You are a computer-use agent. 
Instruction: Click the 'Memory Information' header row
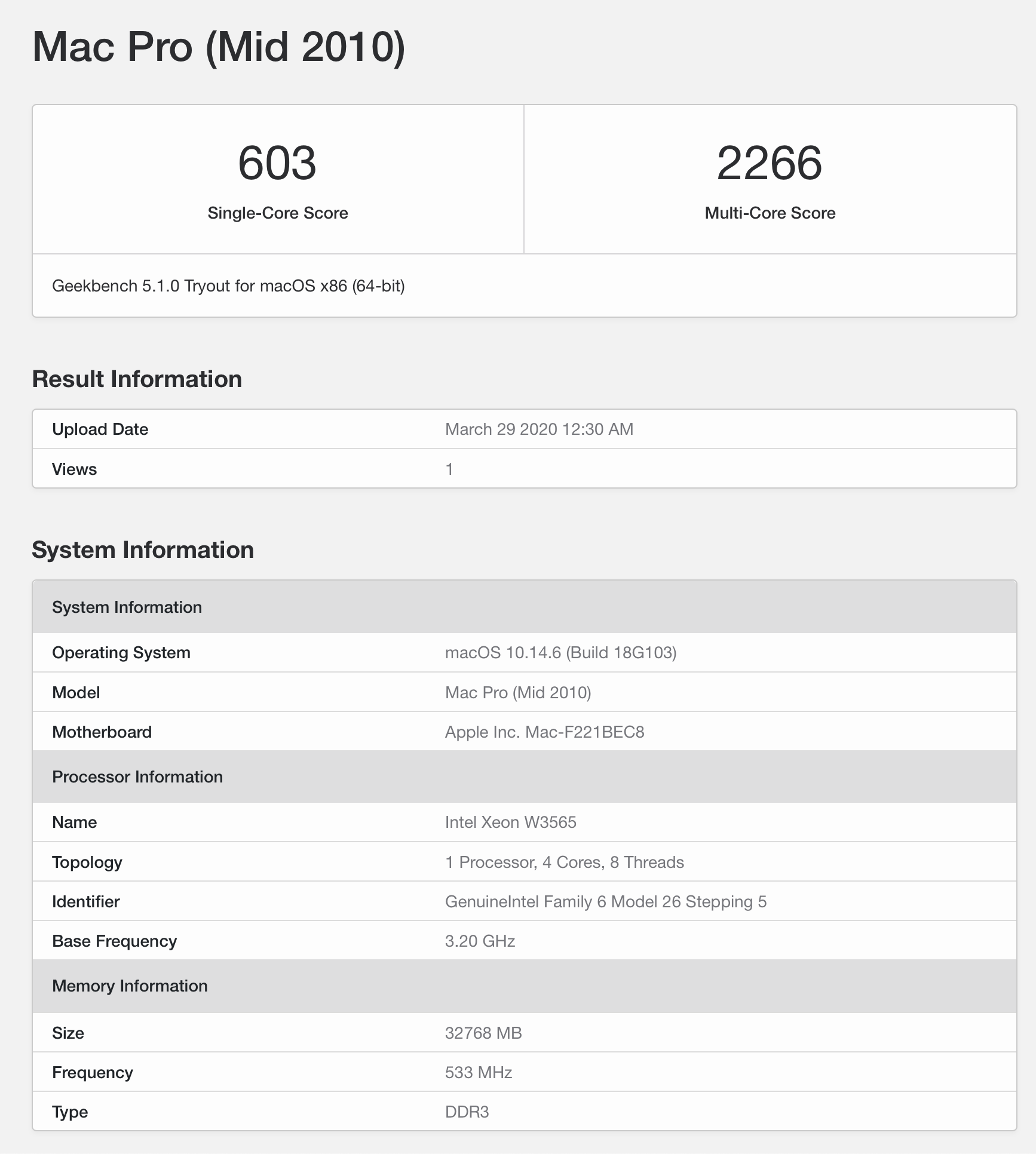tap(525, 986)
